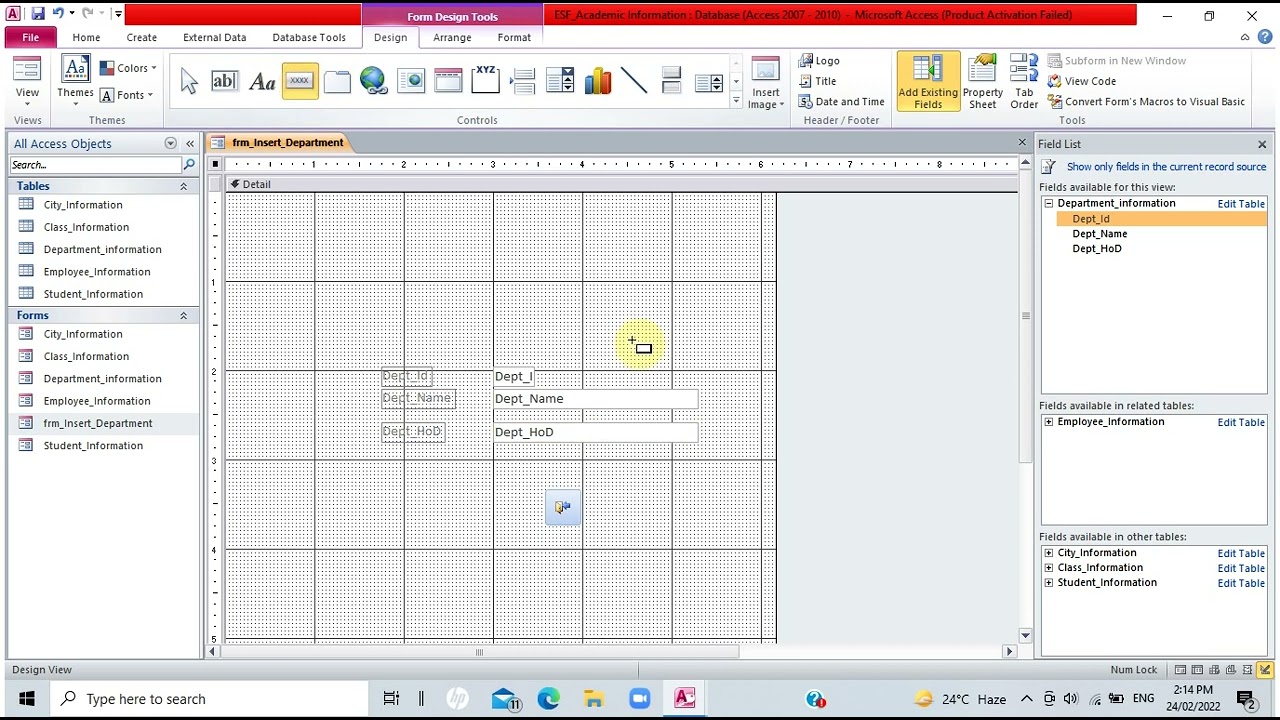Select the Dept_HoD field in Field List

point(1096,249)
